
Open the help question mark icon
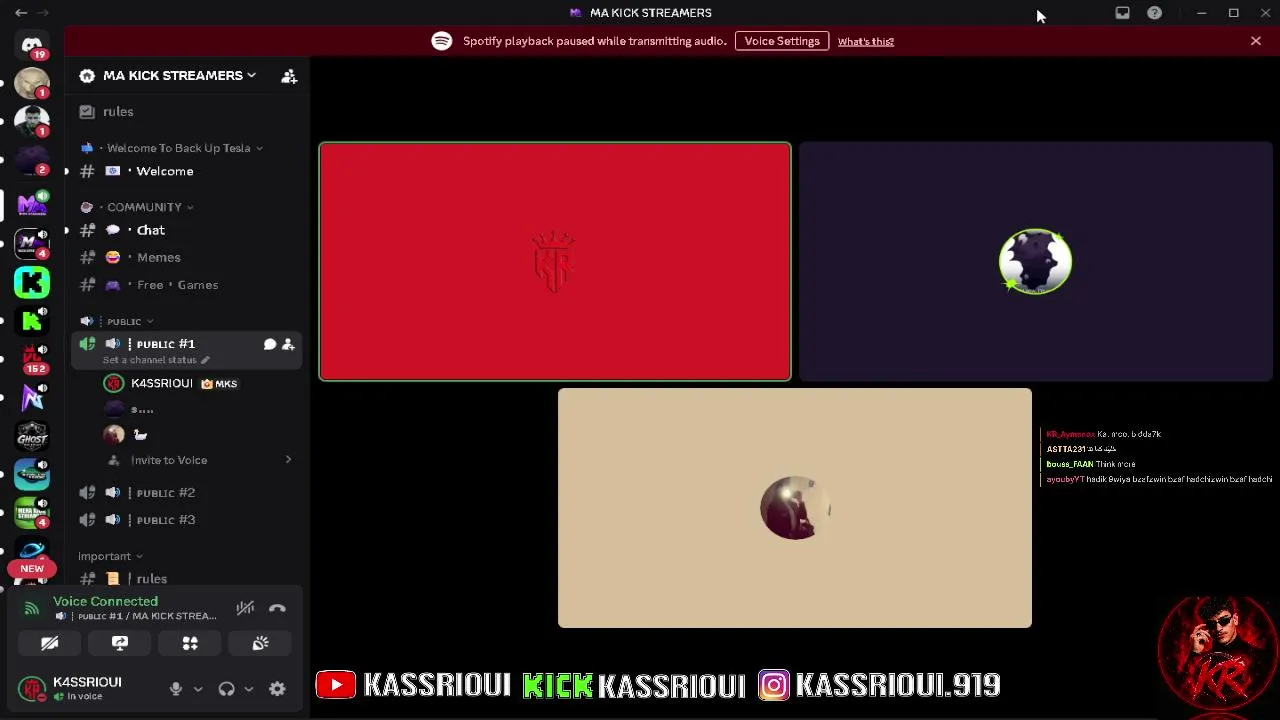click(1155, 13)
